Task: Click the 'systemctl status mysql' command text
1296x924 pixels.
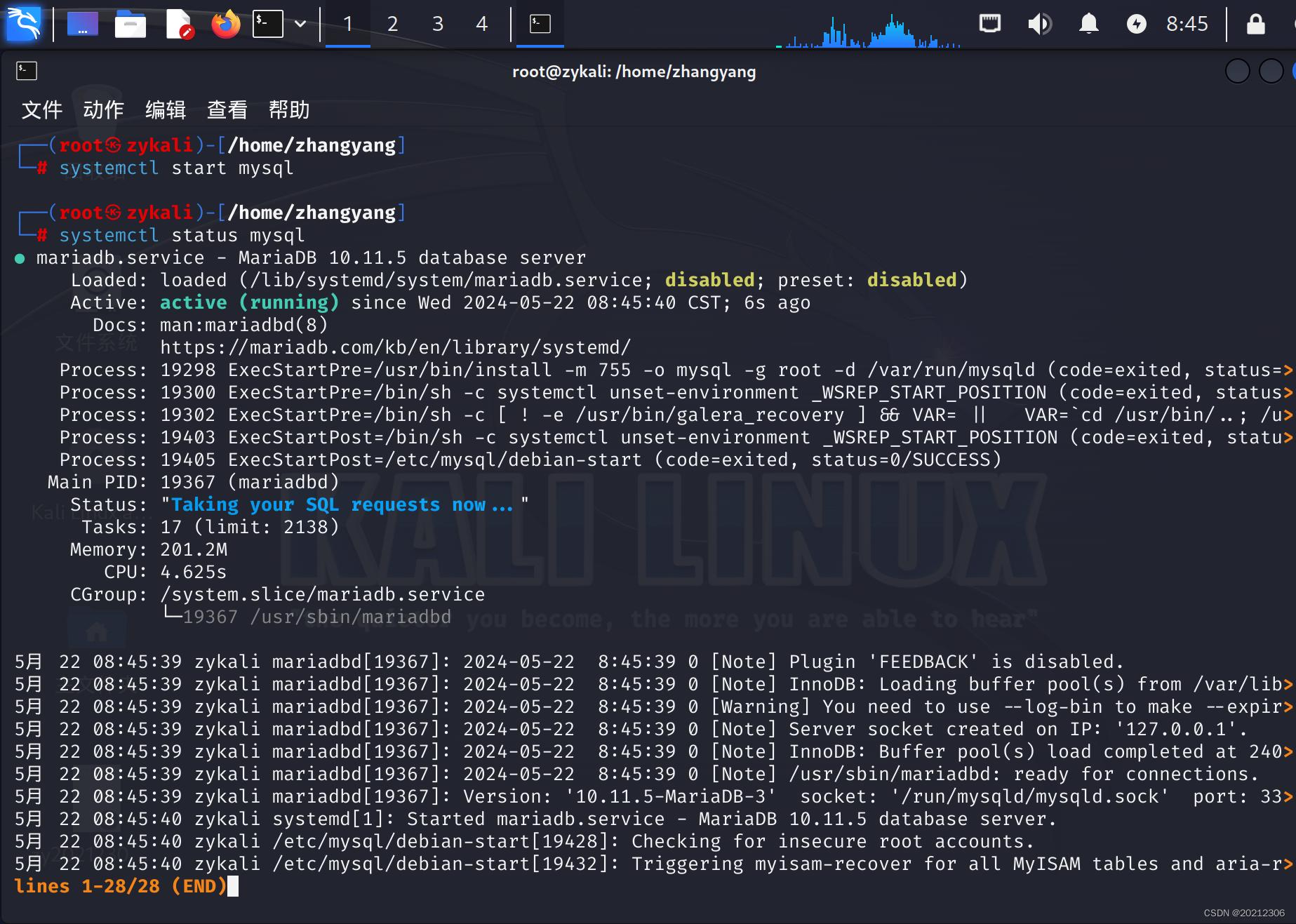Action: pos(182,235)
